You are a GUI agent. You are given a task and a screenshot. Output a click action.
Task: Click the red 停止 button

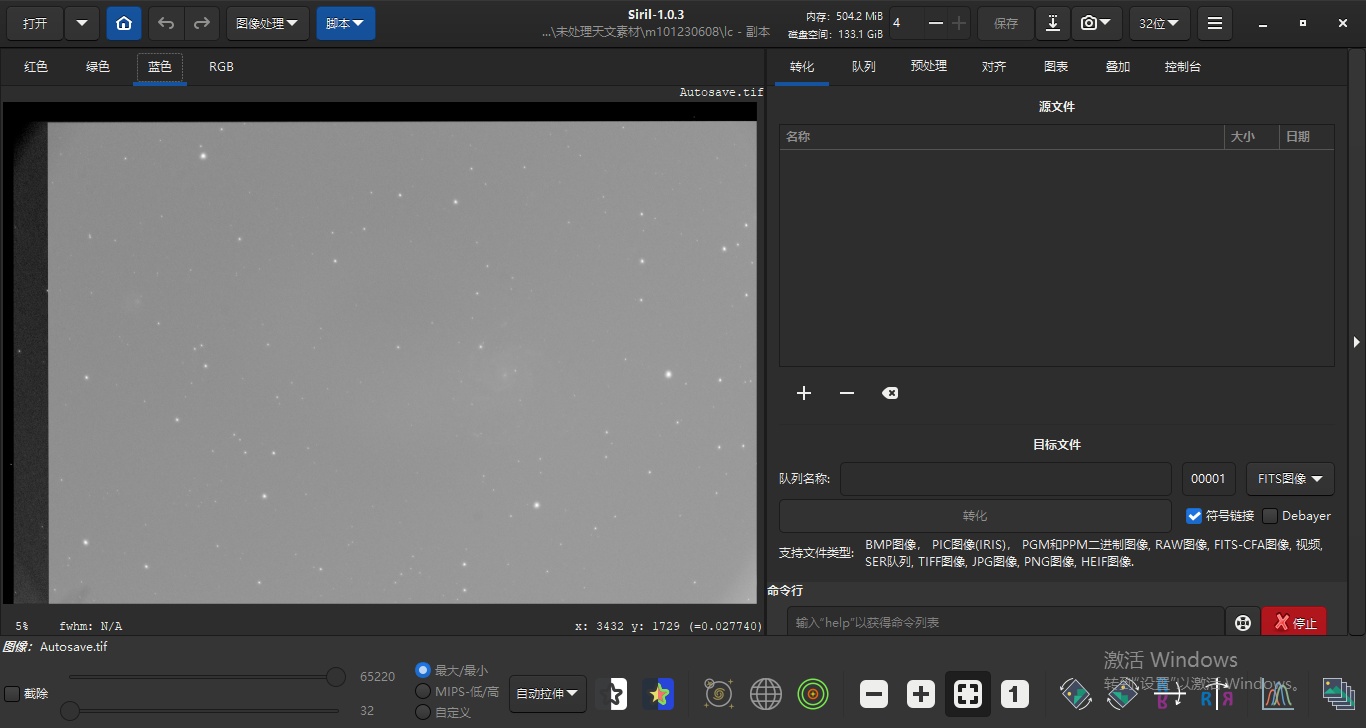(x=1295, y=623)
